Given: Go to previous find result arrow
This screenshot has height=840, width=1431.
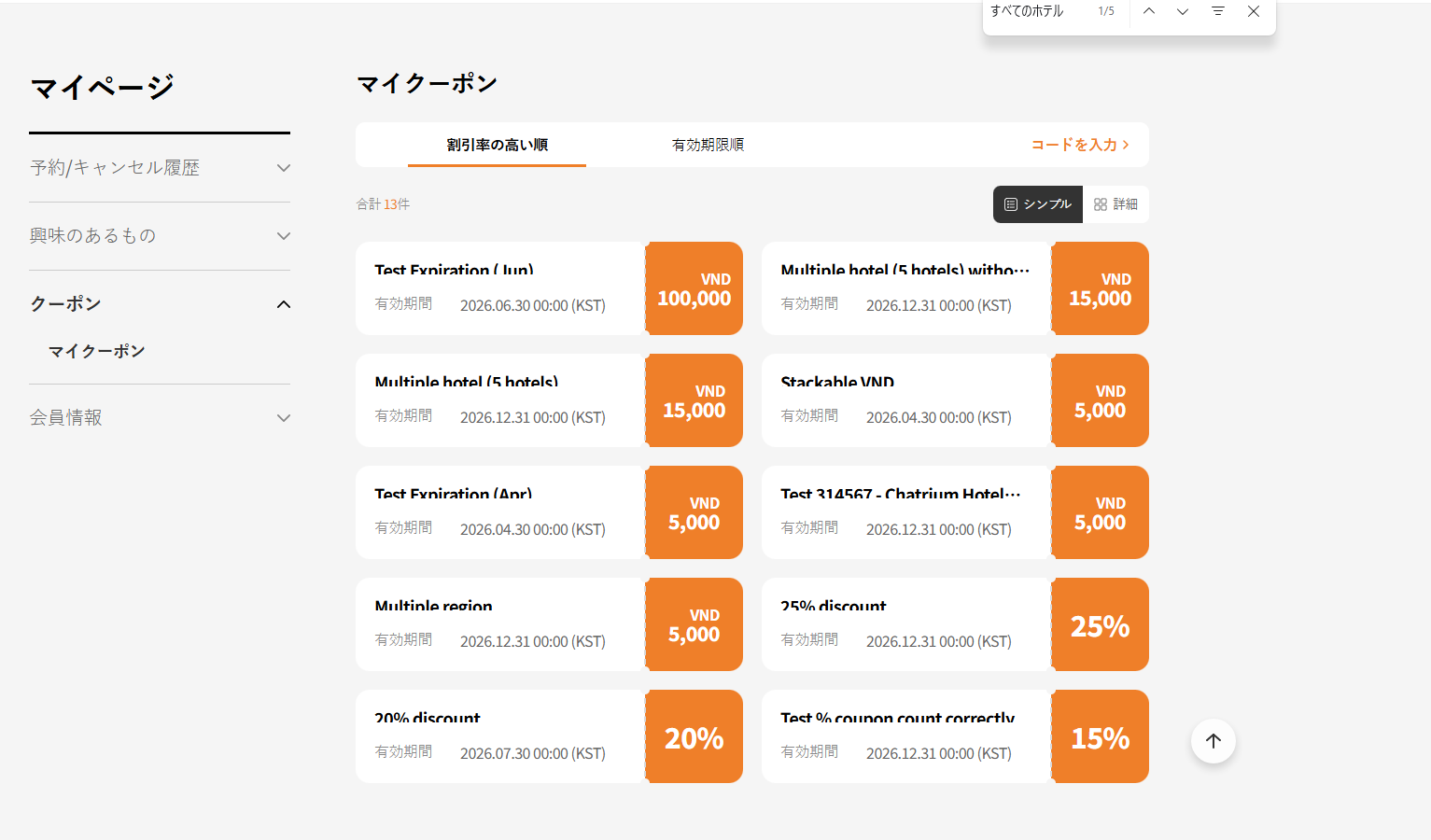Looking at the screenshot, I should (1149, 11).
